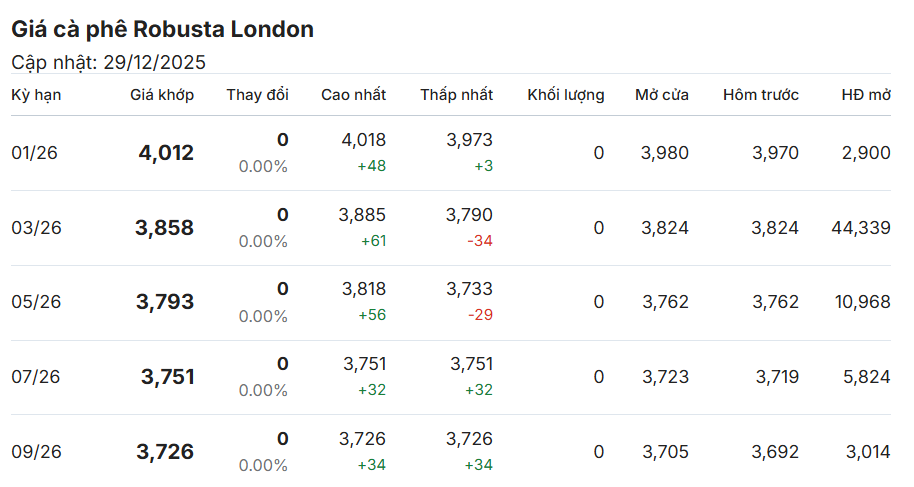Select the 'Khối lượng' column header

tap(566, 95)
